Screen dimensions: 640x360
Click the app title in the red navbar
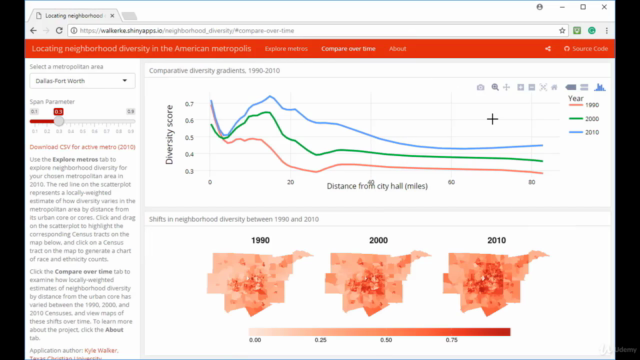point(141,49)
